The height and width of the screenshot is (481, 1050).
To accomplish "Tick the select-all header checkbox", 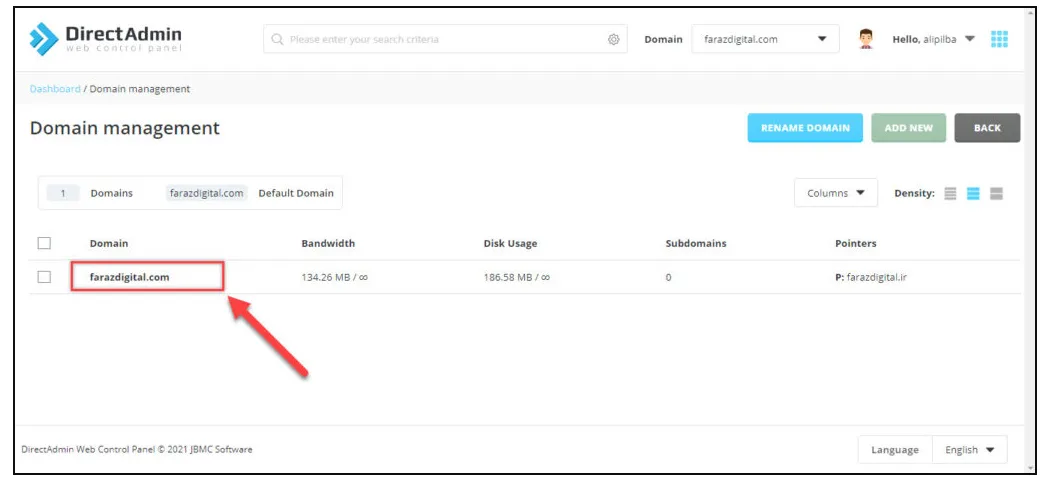I will pos(44,243).
